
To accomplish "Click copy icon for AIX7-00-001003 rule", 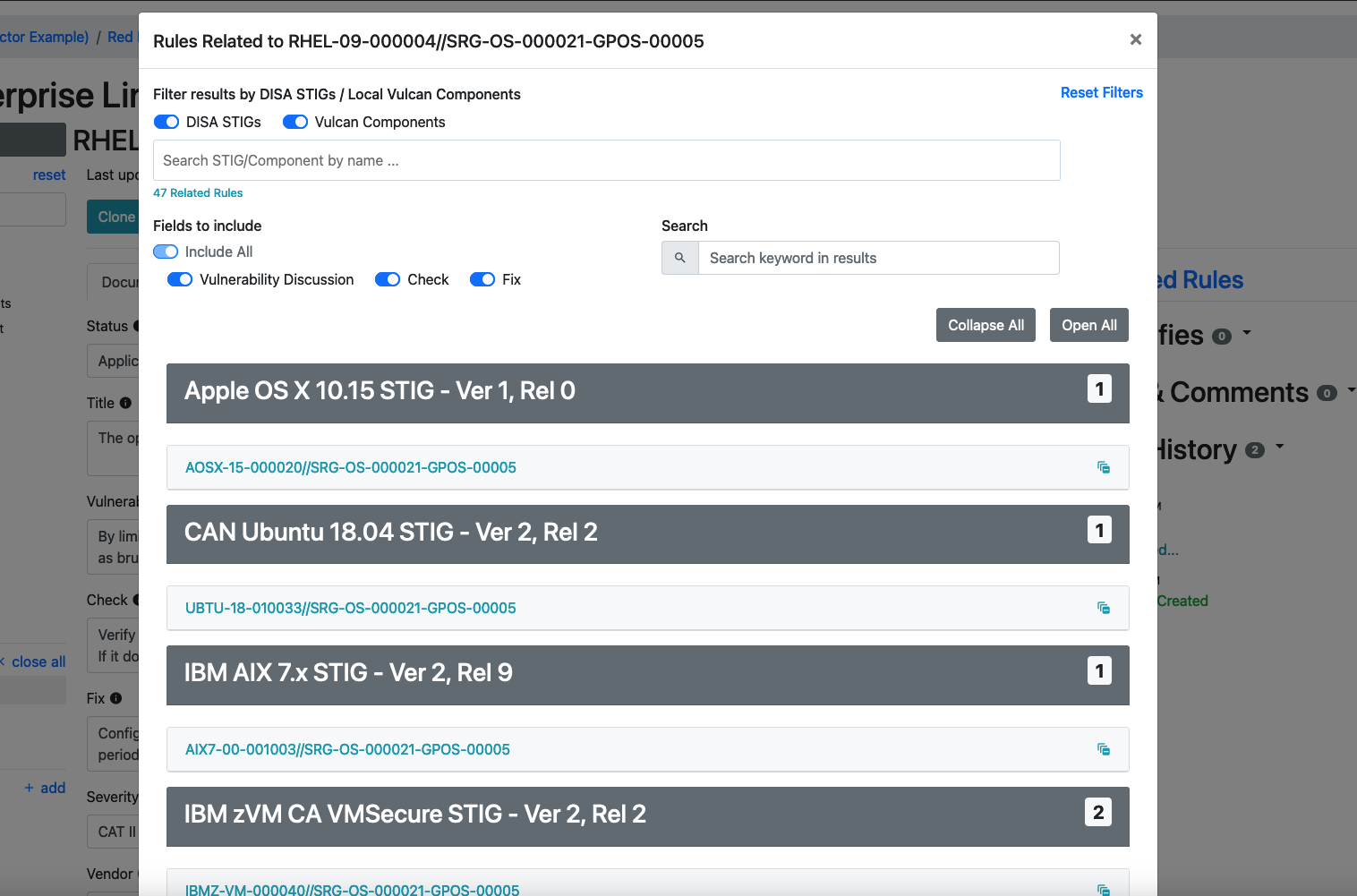I will pyautogui.click(x=1103, y=749).
